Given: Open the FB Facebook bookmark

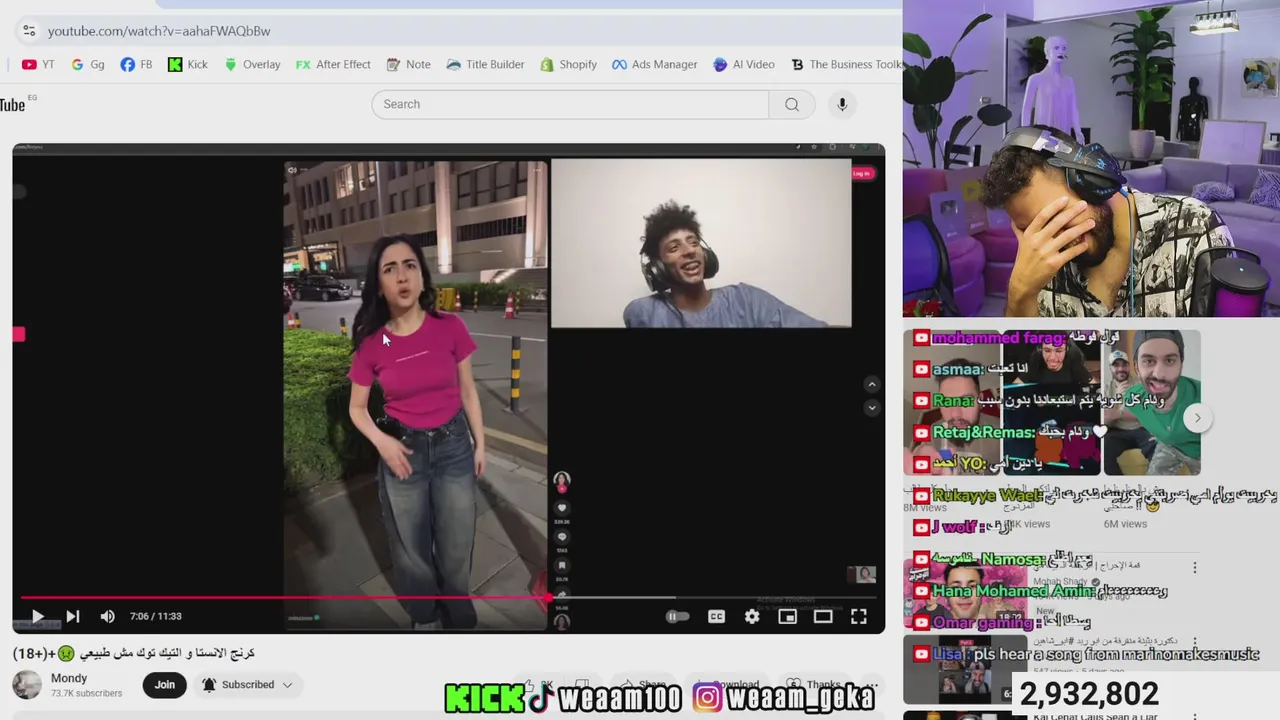Looking at the screenshot, I should click(x=136, y=64).
